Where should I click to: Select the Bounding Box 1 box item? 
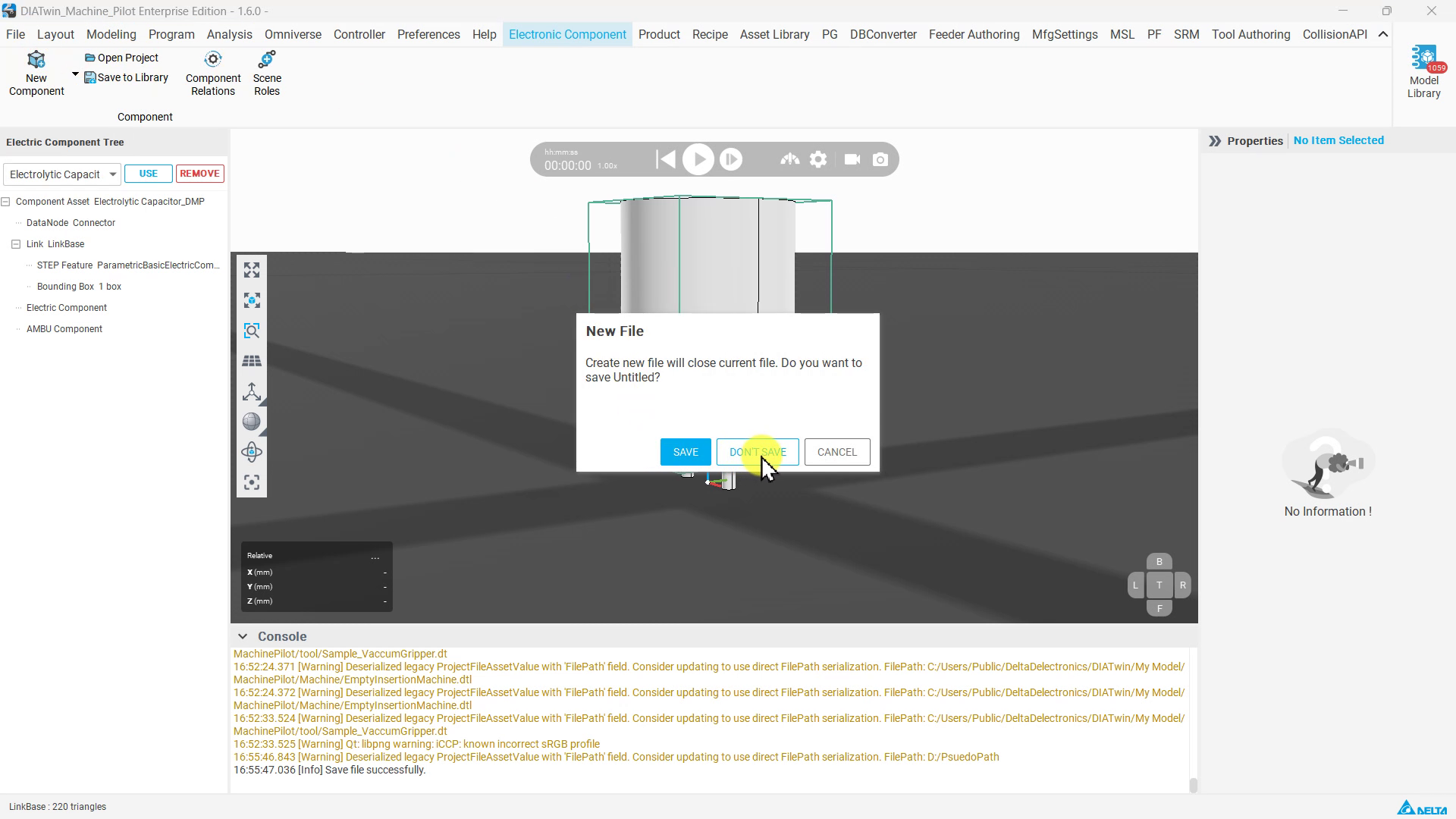79,287
